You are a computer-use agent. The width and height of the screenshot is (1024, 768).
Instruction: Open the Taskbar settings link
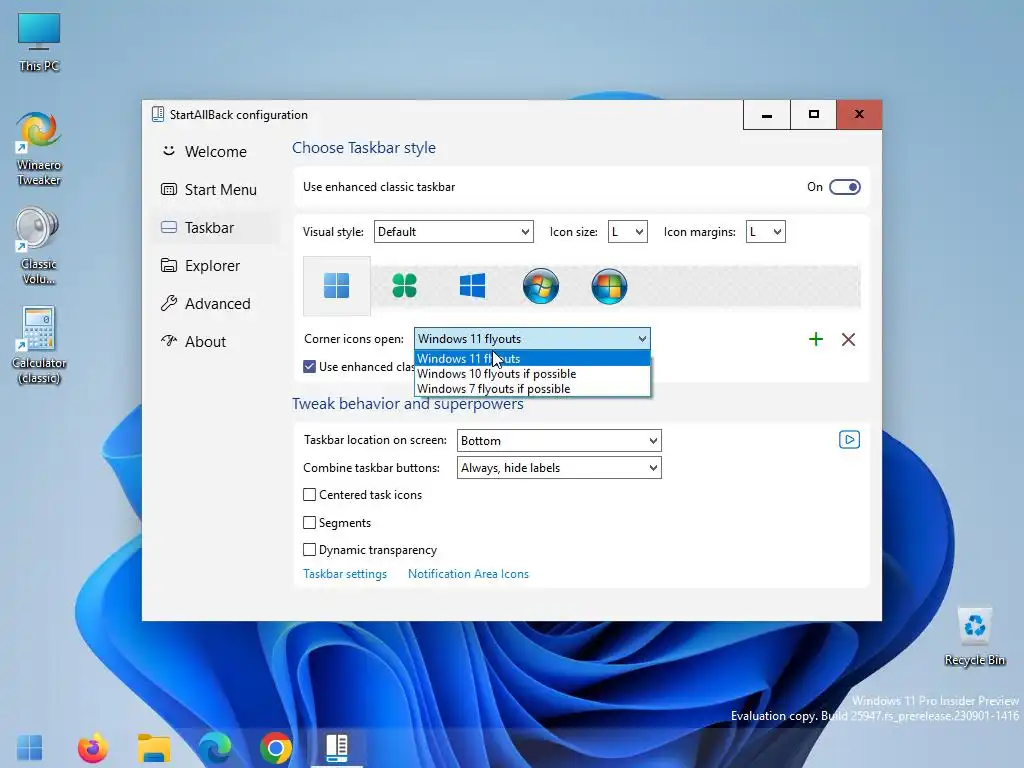coord(345,574)
